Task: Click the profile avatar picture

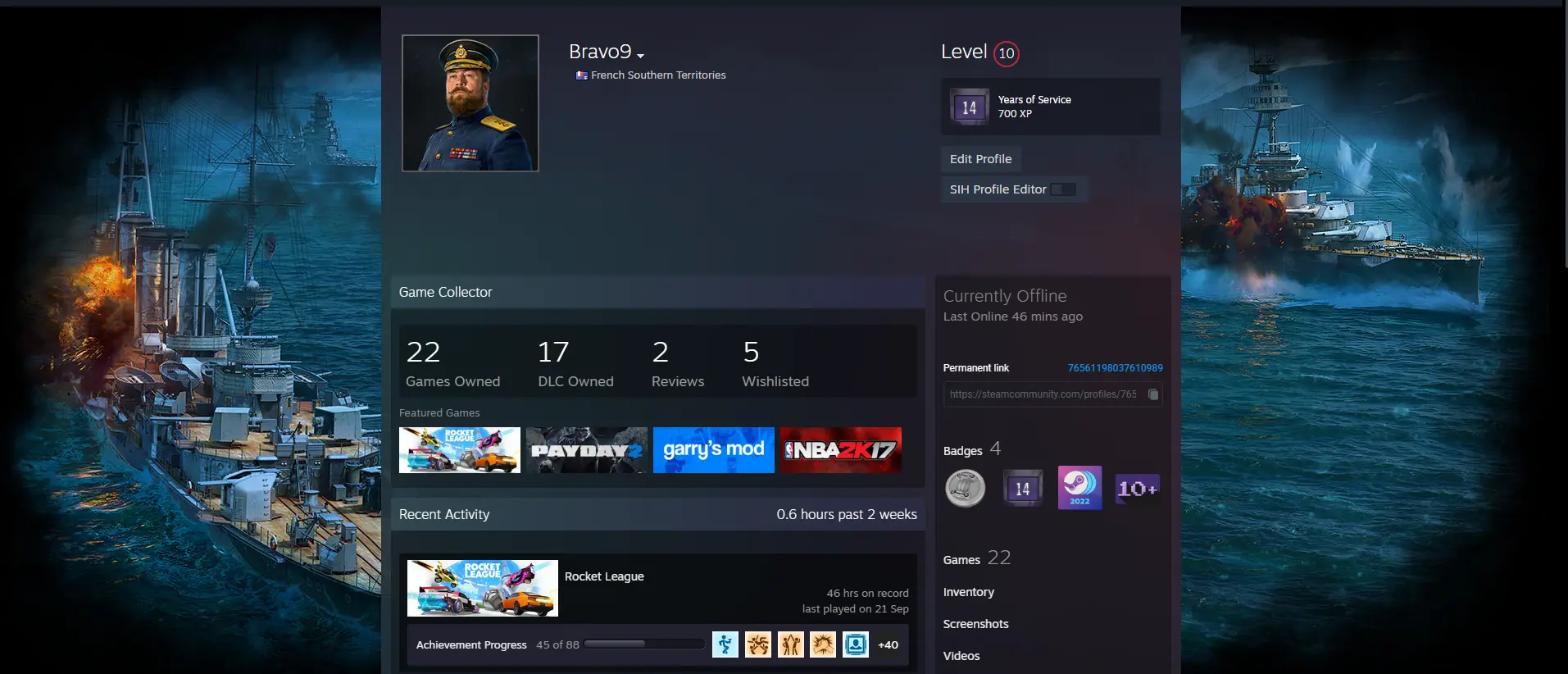Action: (470, 103)
